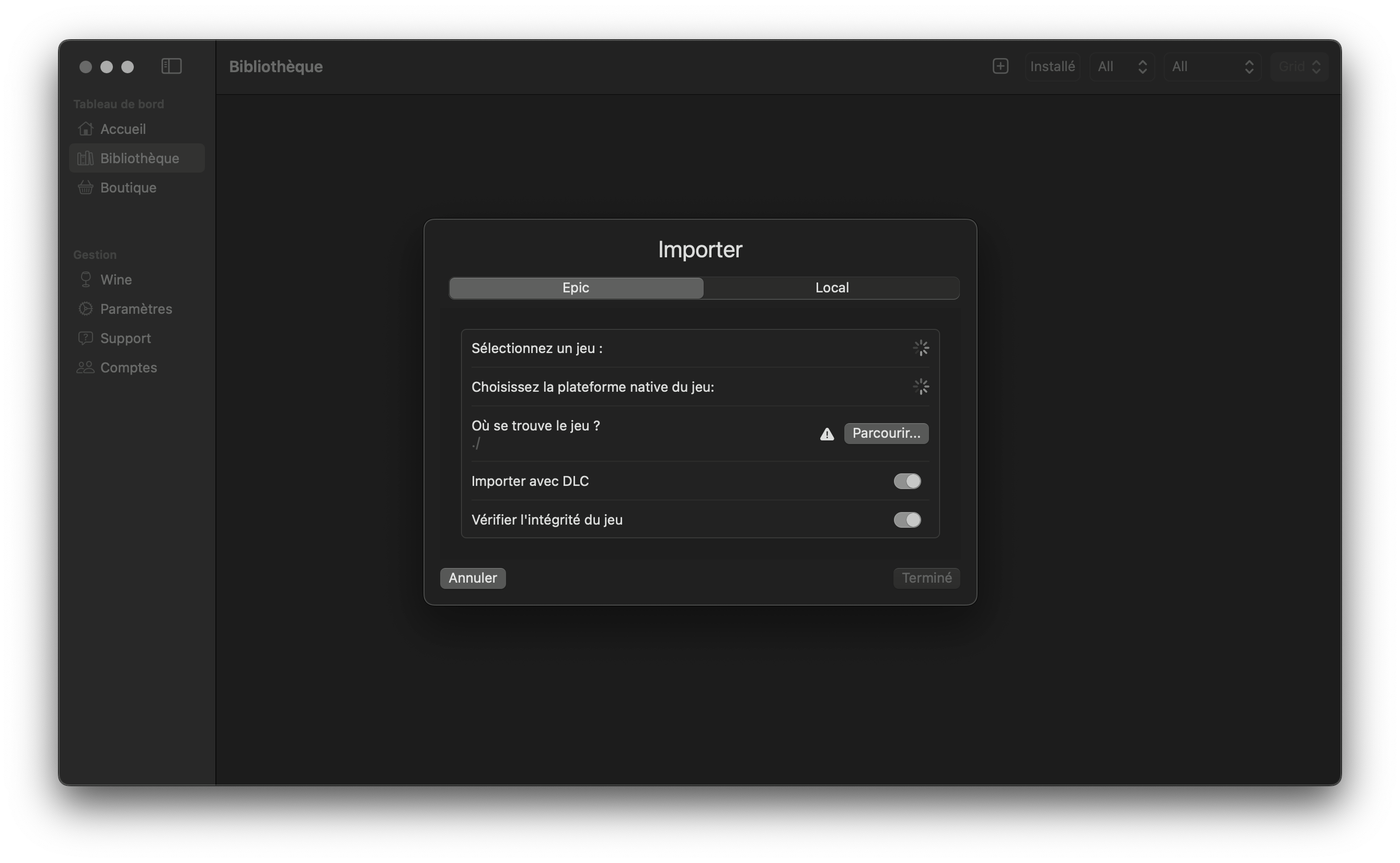Open Accueil from the sidebar
This screenshot has width=1400, height=863.
coord(136,129)
